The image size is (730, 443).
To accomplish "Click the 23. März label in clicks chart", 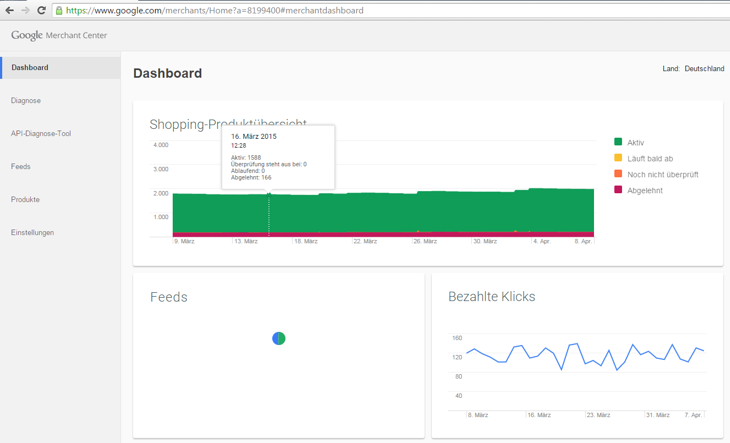I will (598, 415).
